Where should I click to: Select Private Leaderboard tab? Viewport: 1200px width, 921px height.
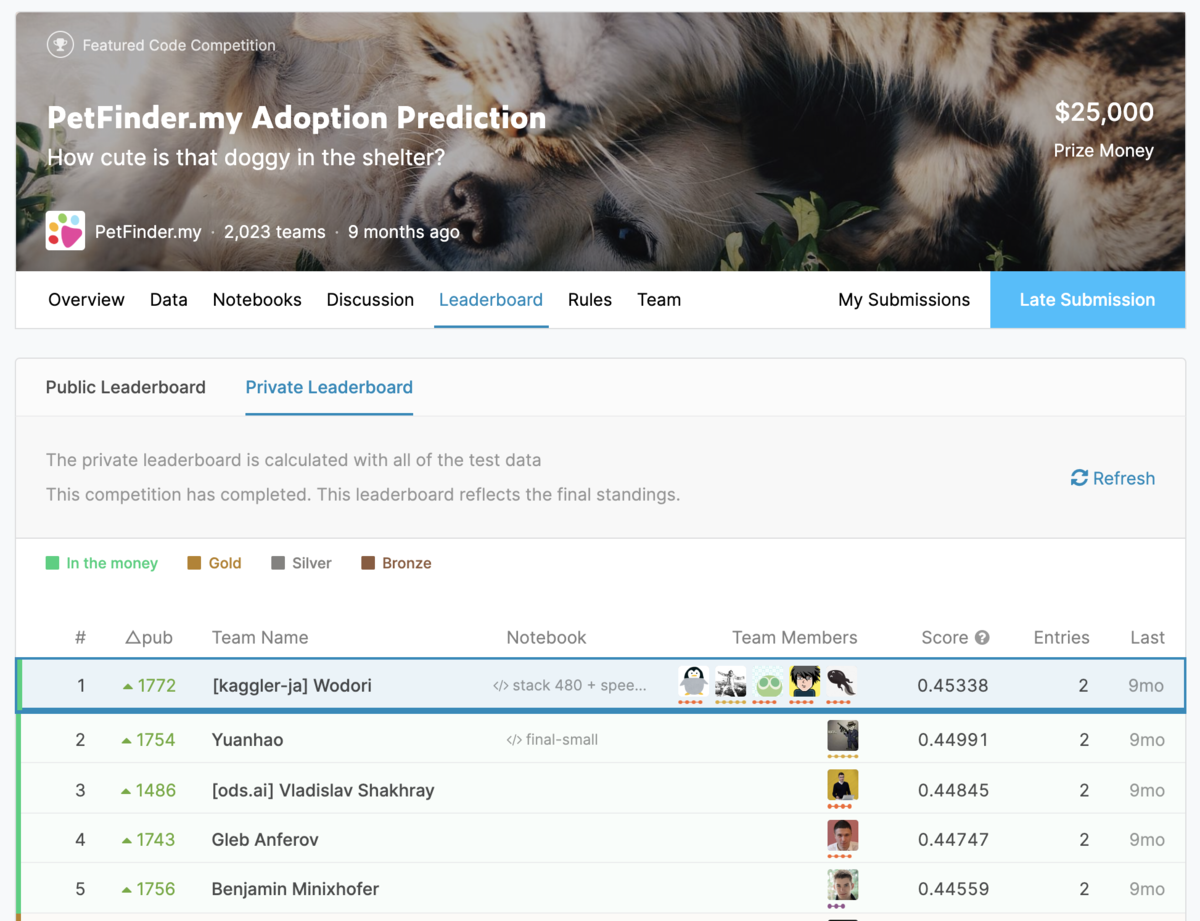(x=329, y=387)
